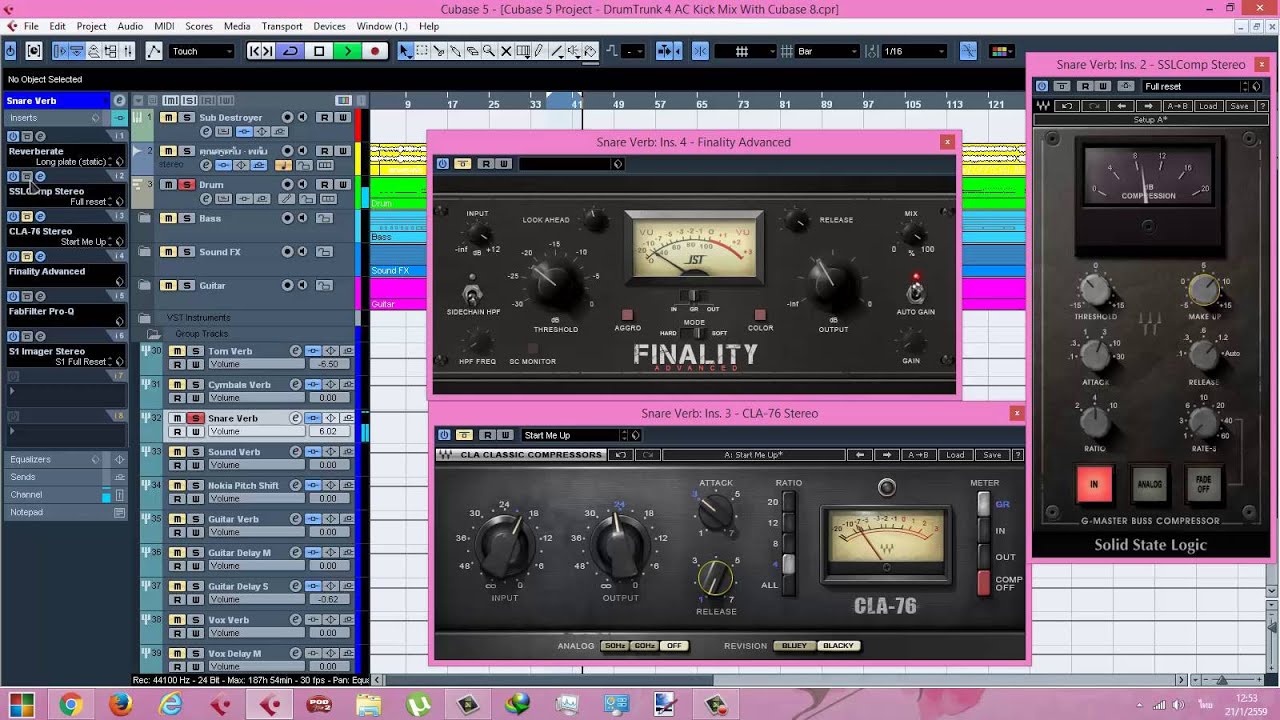Open the Touch automation mode dropdown

tap(201, 51)
